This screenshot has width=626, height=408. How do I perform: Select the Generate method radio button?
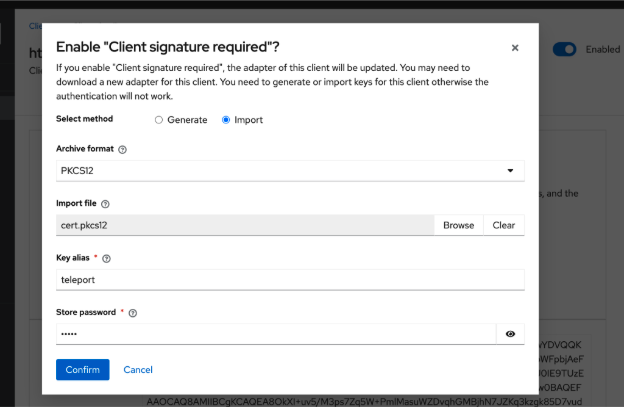pos(159,120)
